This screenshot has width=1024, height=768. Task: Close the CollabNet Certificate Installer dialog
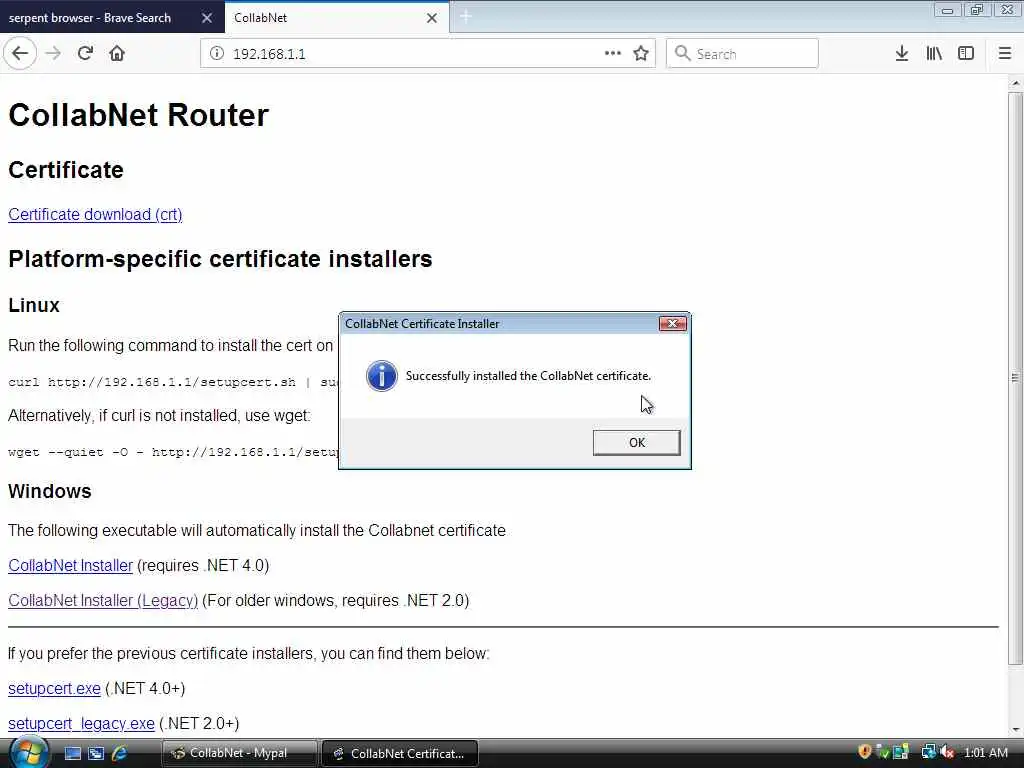[x=672, y=323]
